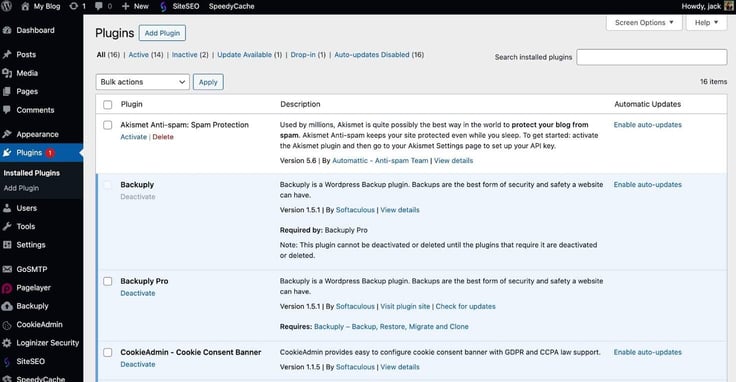The image size is (736, 382).
Task: Filter plugins by Drop-in (1)
Action: [x=308, y=54]
